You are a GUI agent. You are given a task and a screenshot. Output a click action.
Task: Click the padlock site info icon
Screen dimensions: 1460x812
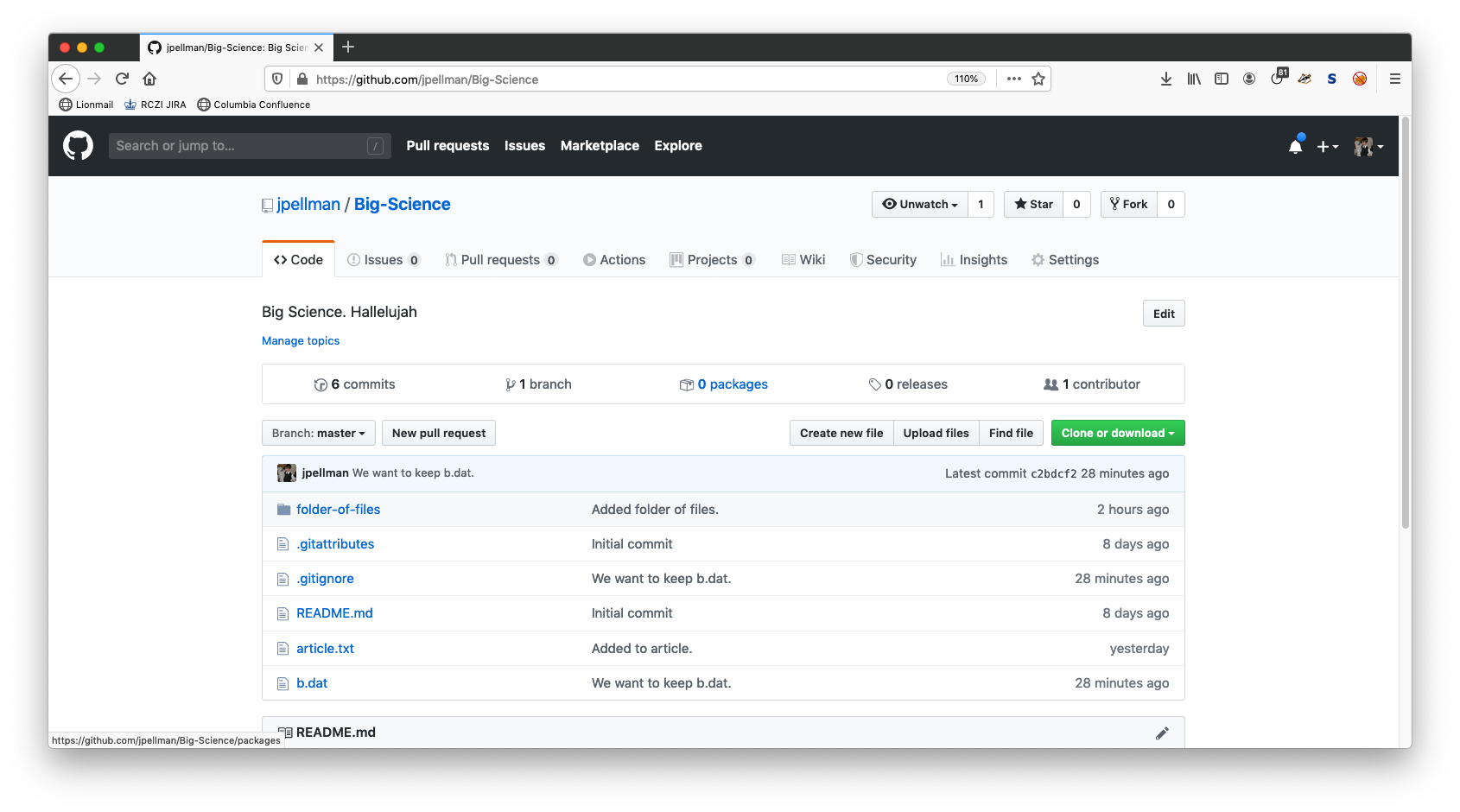coord(302,79)
